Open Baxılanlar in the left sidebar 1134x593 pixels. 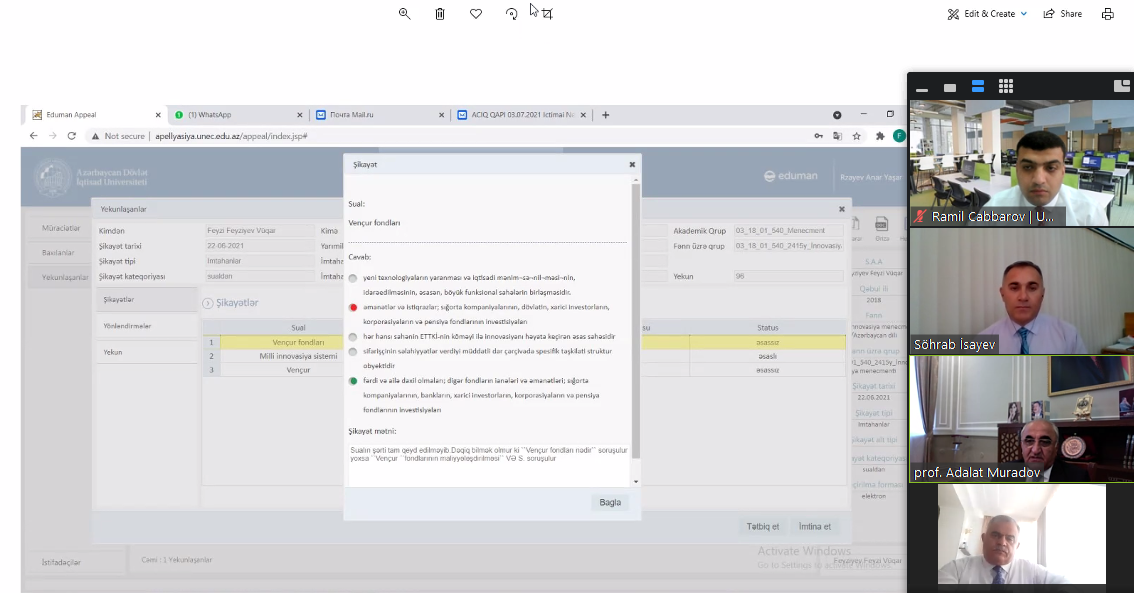[58, 252]
